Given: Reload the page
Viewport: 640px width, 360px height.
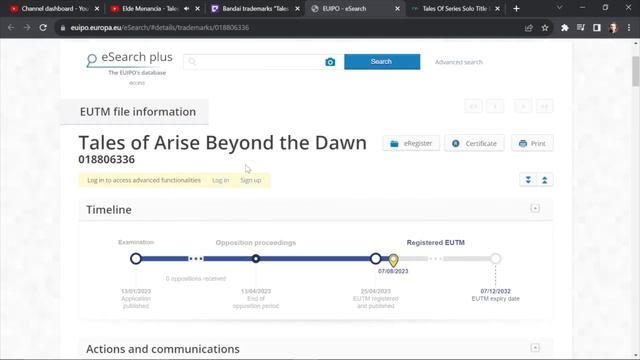Looking at the screenshot, I should (43, 27).
